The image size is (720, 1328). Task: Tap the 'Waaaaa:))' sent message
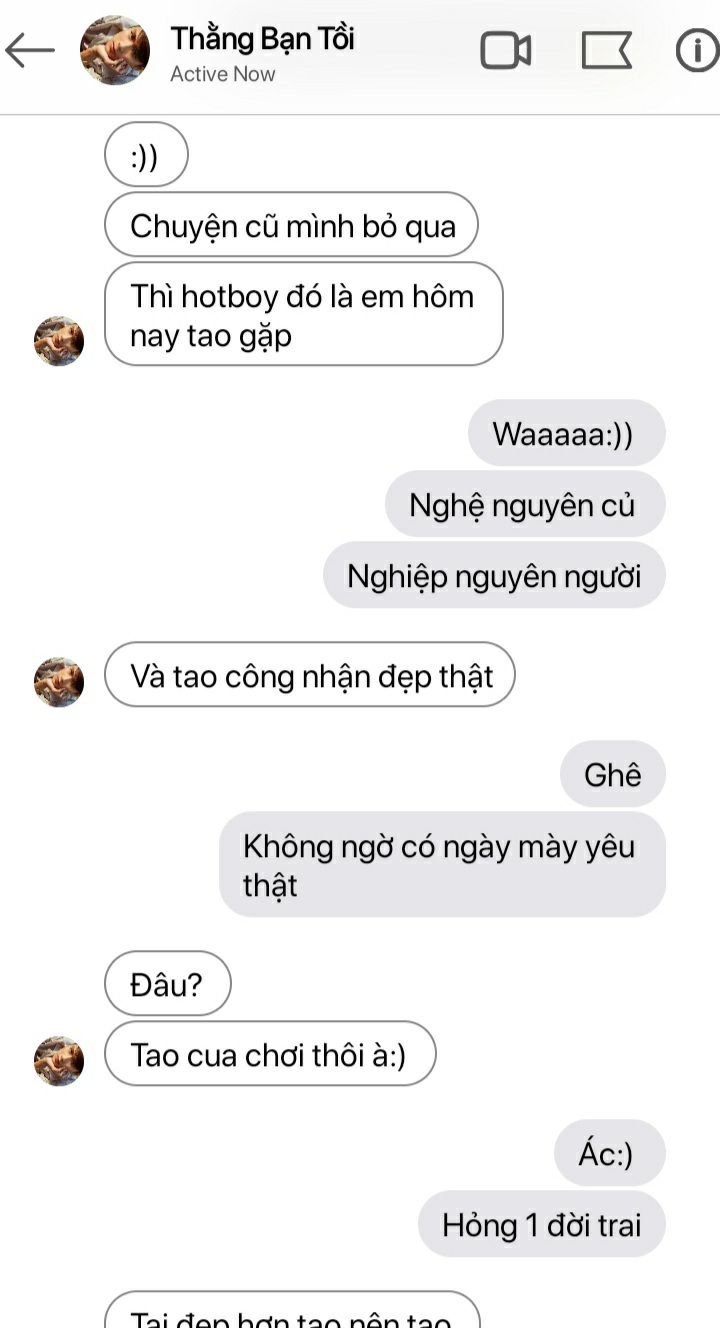[566, 432]
